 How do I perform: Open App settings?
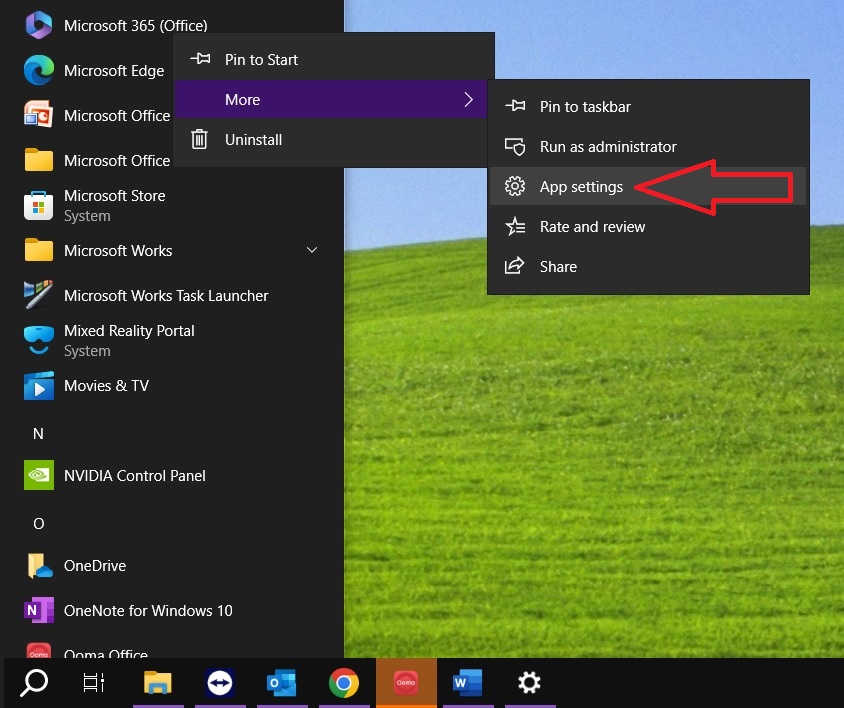[648, 186]
